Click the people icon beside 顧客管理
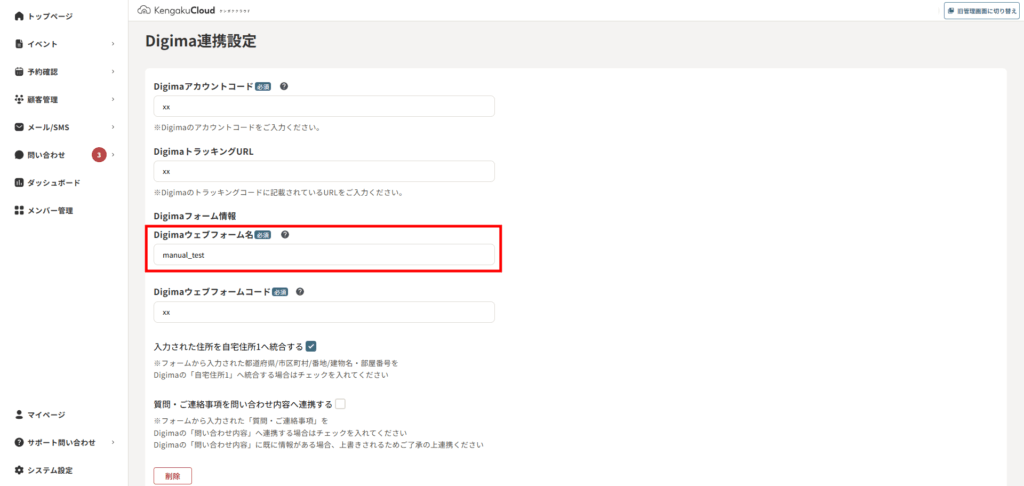Viewport: 1024px width, 486px height. [x=19, y=99]
